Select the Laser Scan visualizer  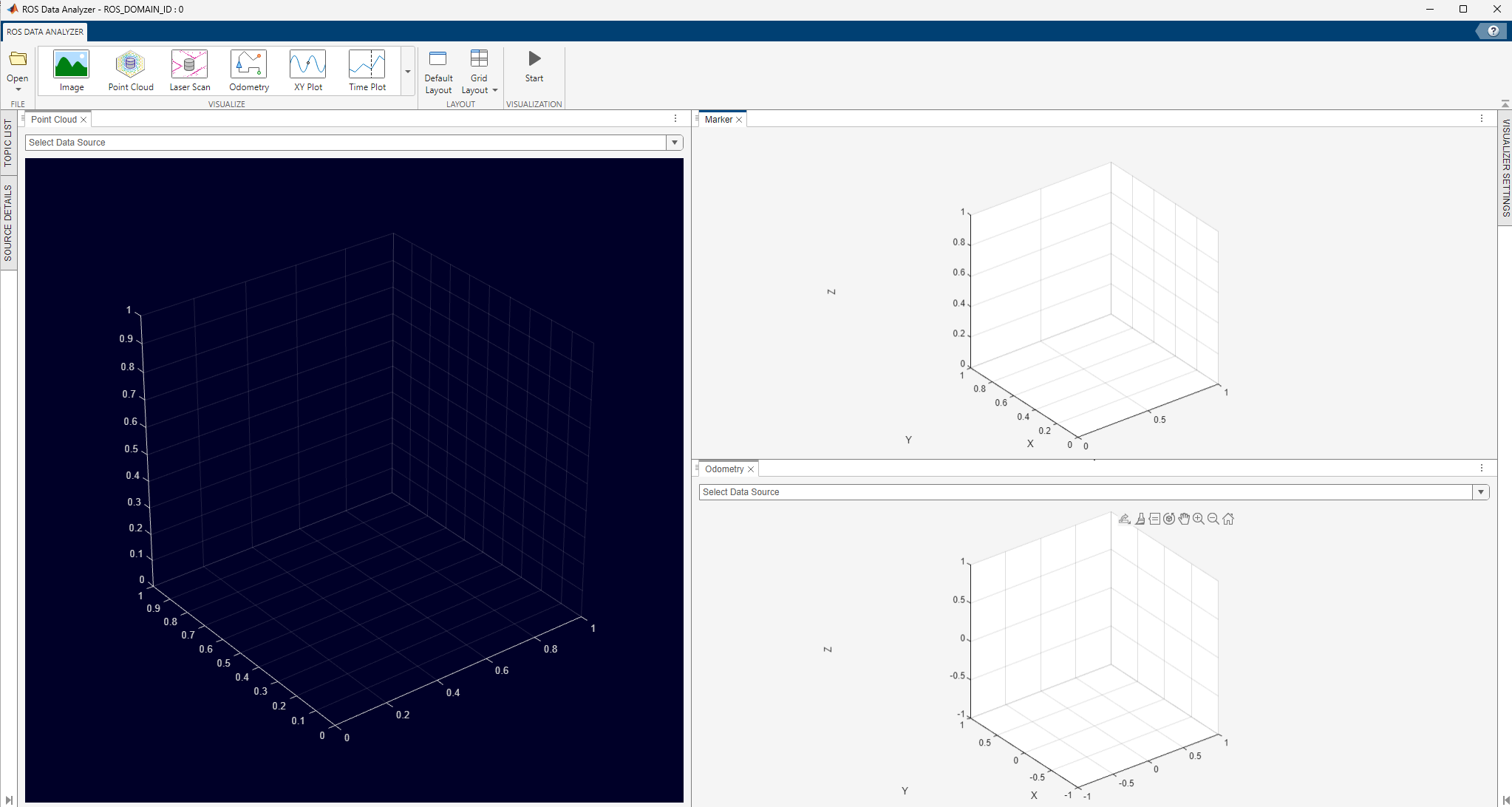189,70
